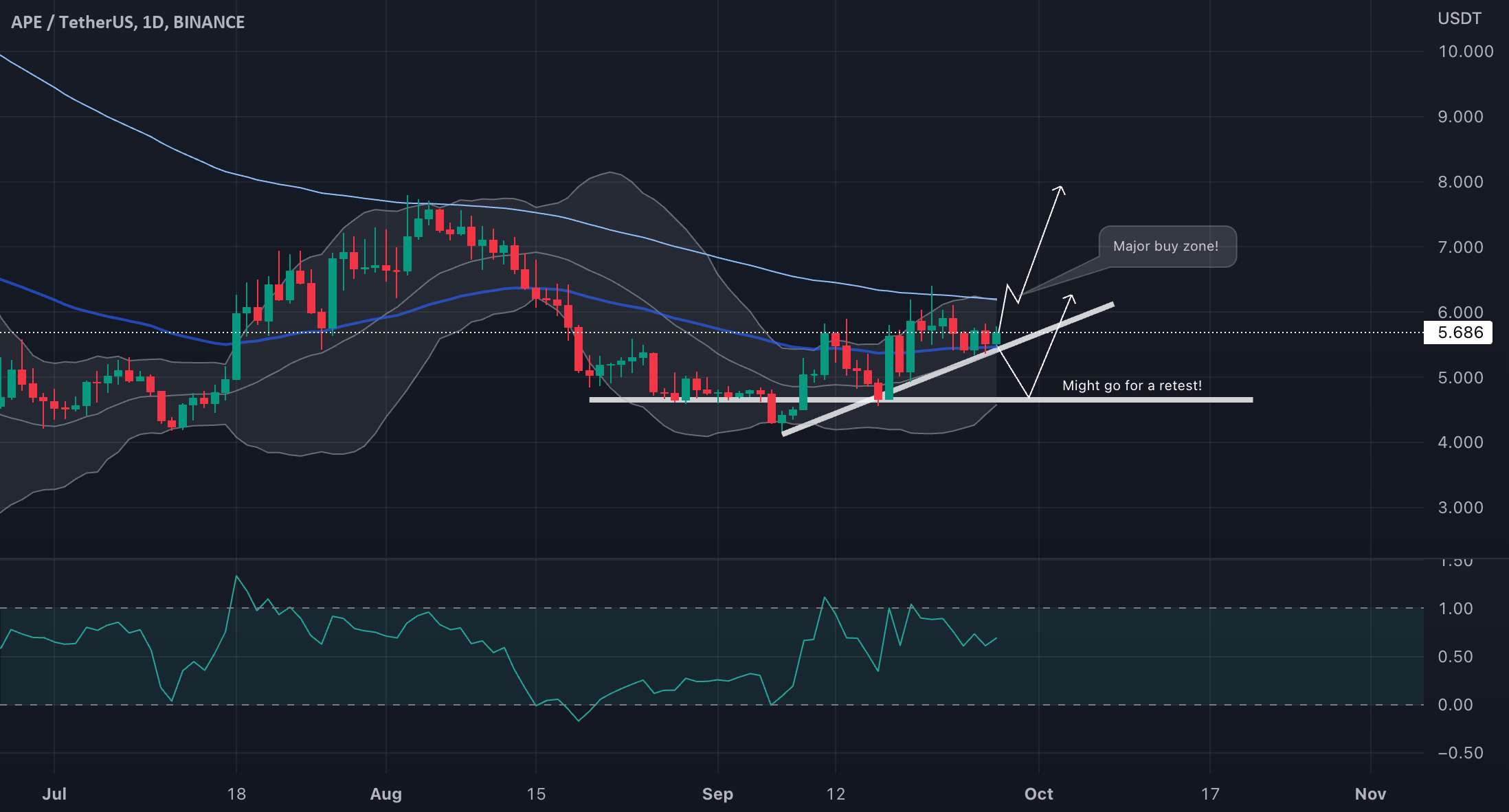The width and height of the screenshot is (1509, 812).
Task: Click the 18 date label on time axis
Action: (x=236, y=794)
